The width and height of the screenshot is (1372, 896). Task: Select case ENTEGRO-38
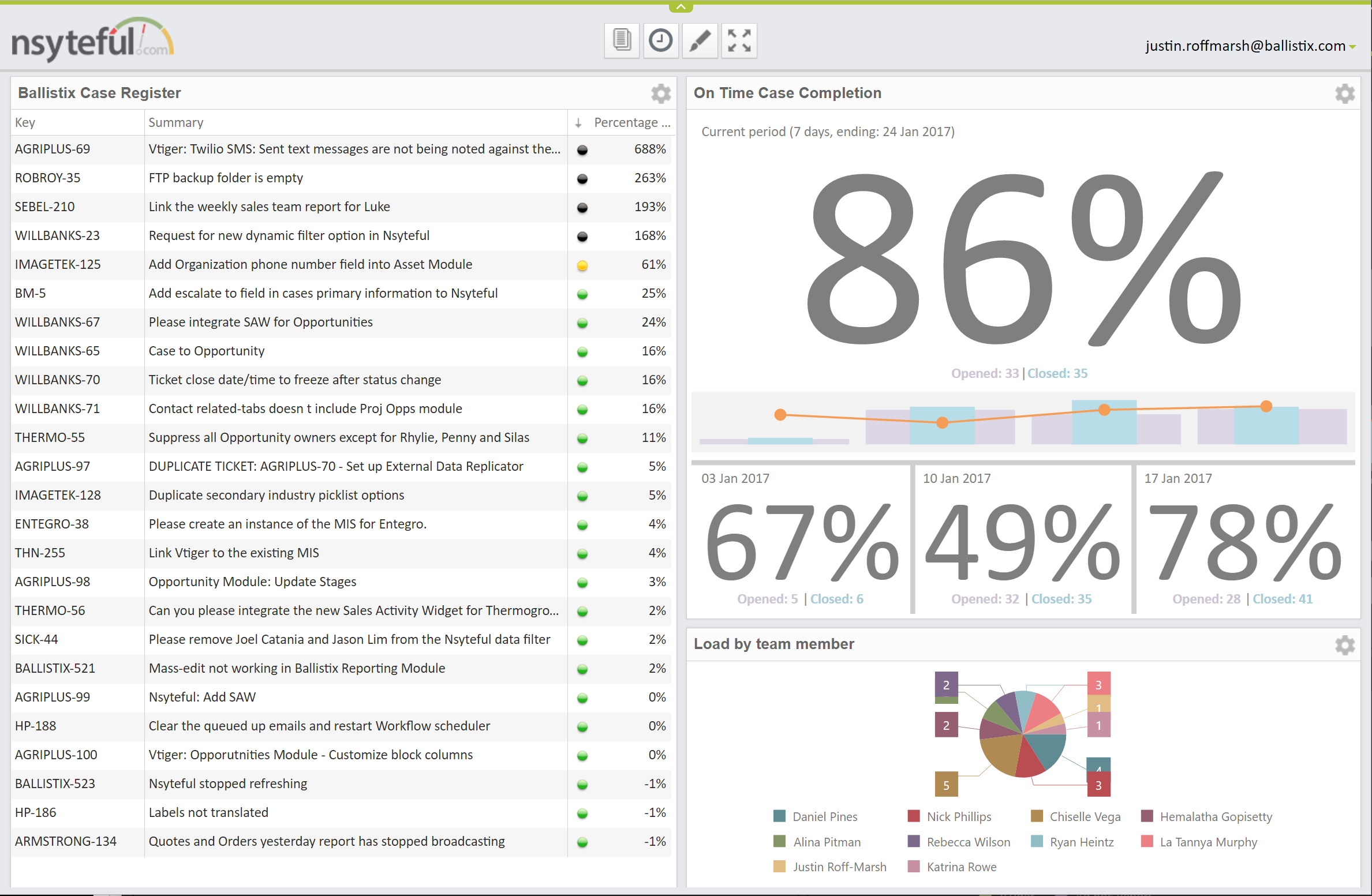click(52, 524)
